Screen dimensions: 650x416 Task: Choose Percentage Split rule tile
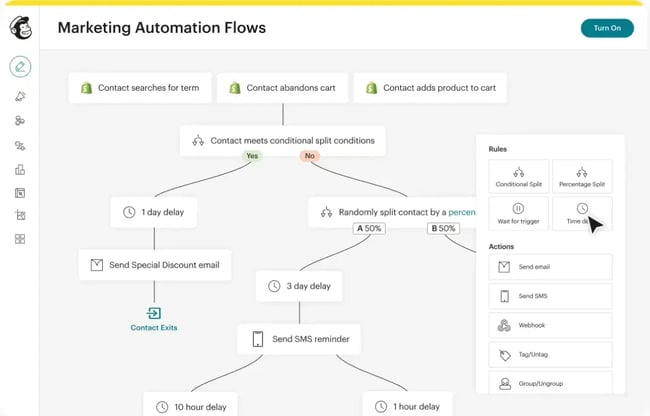pyautogui.click(x=582, y=177)
